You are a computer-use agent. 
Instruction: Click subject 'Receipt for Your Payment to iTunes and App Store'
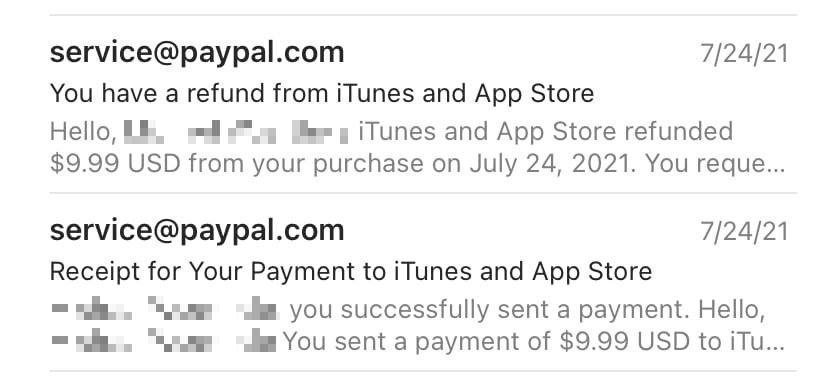coord(351,272)
